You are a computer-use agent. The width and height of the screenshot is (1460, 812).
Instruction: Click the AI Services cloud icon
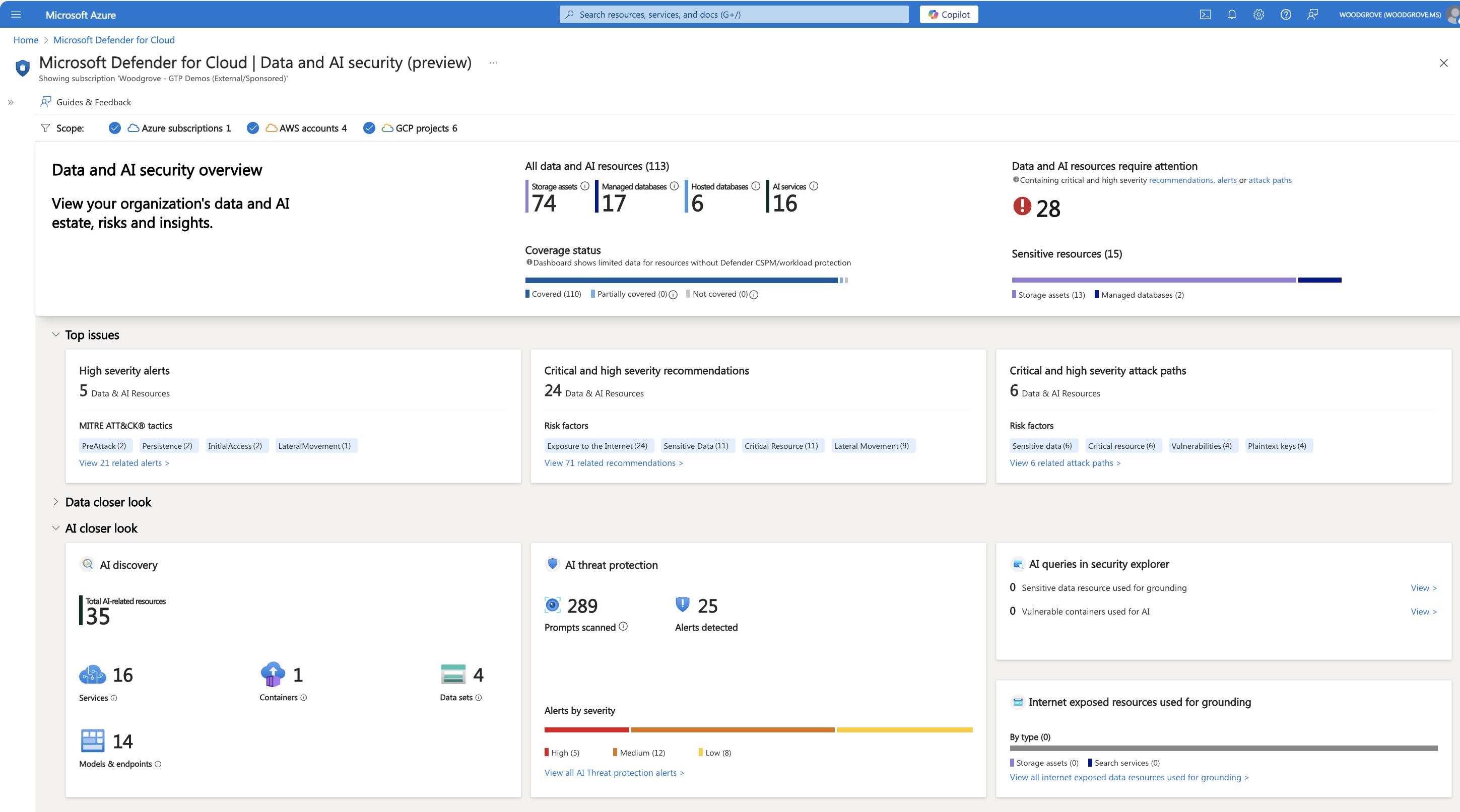click(x=92, y=674)
